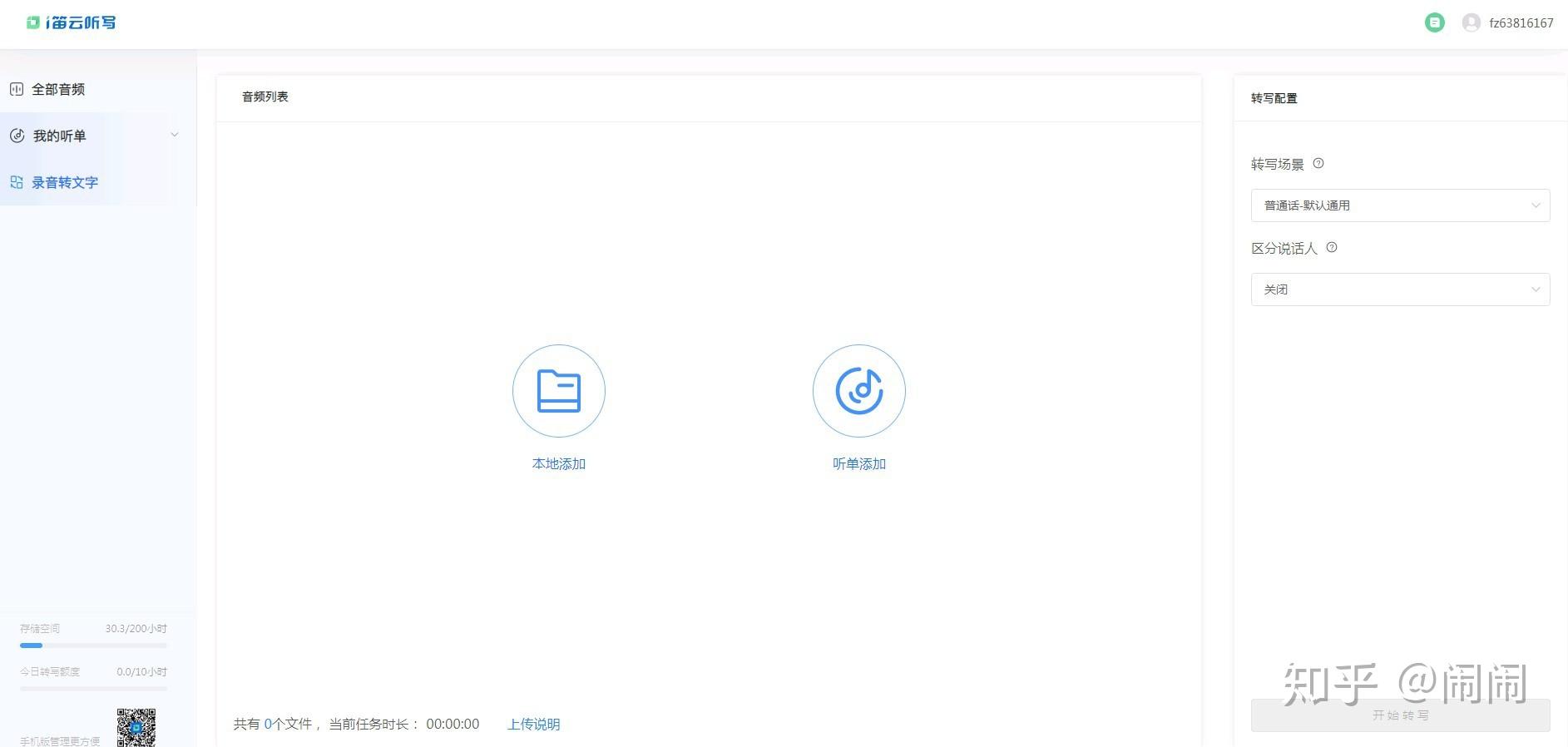Click the 开始转写 button
The width and height of the screenshot is (1568, 747).
[1400, 715]
